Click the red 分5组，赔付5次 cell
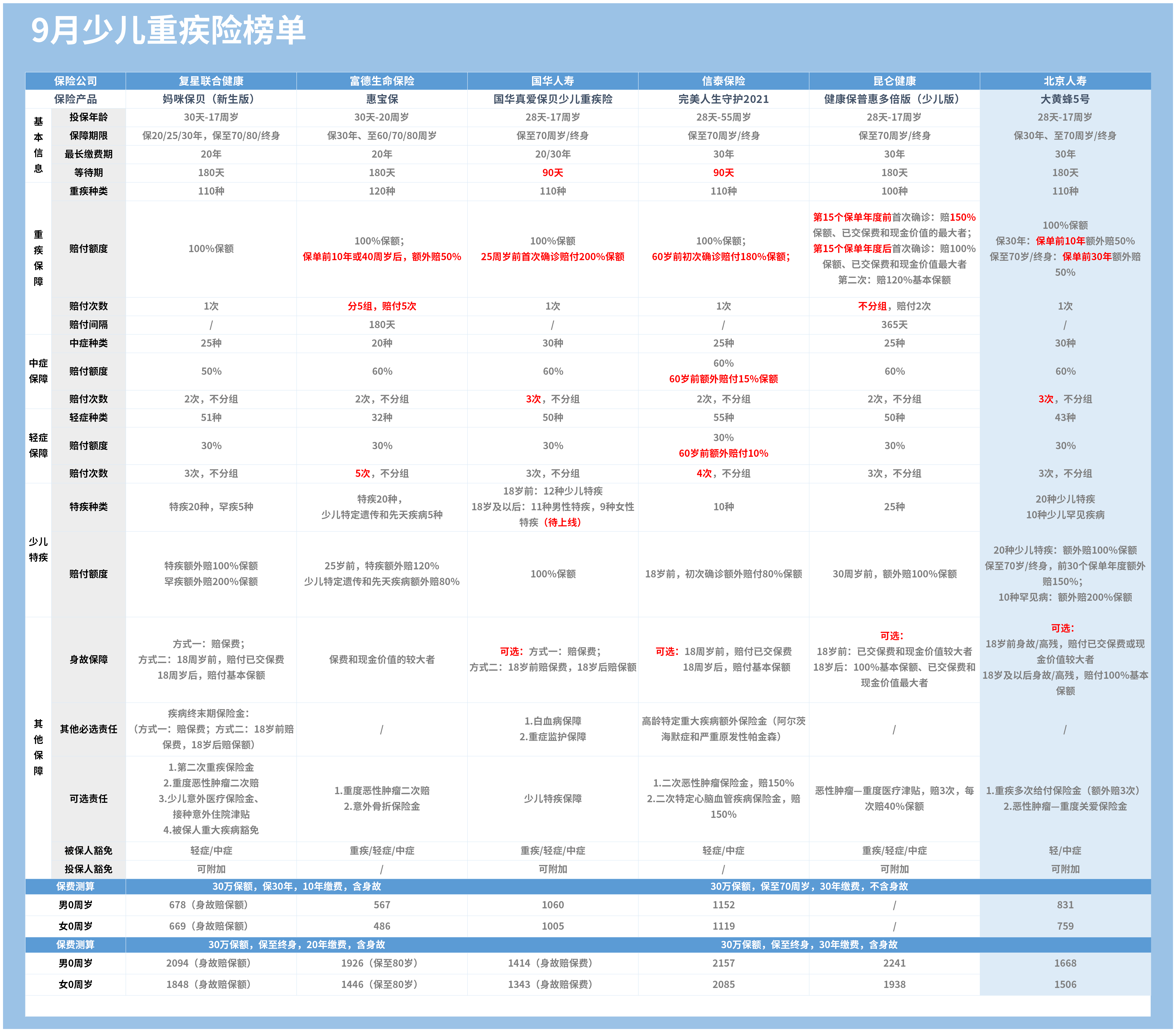 (382, 306)
